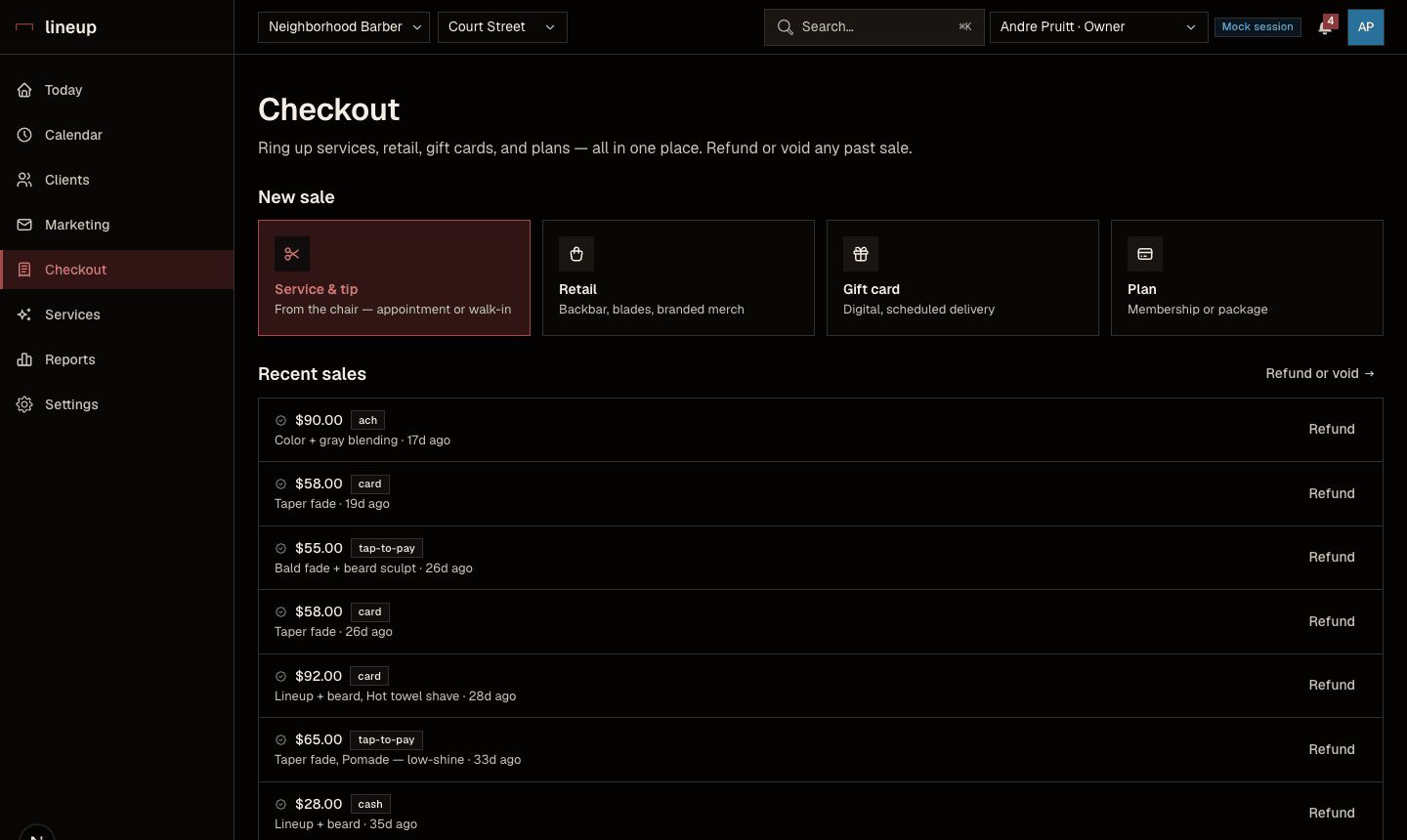Click the Calendar clock icon
This screenshot has width=1407, height=840.
24,135
